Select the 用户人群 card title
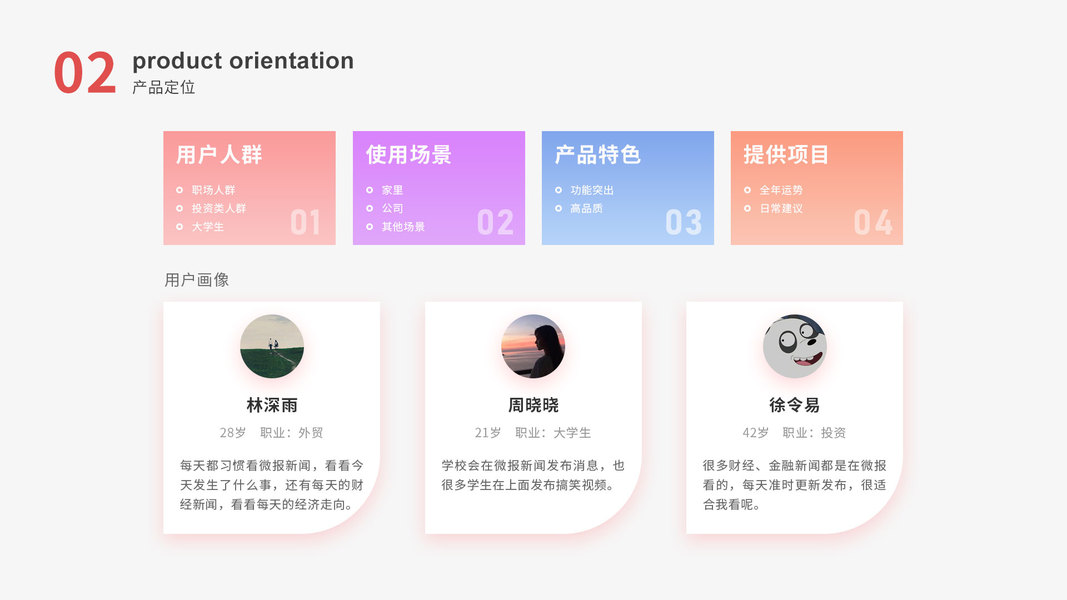1067x600 pixels. (219, 155)
